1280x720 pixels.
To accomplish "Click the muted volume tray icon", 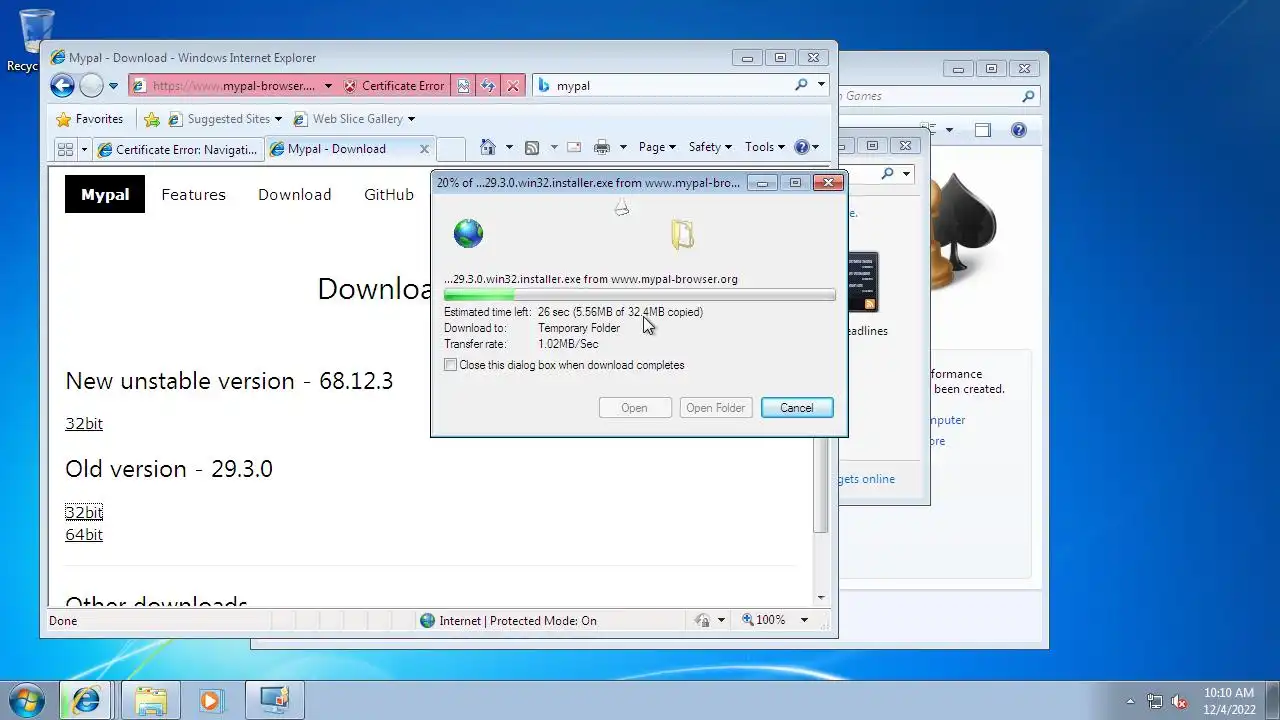I will pyautogui.click(x=1179, y=701).
